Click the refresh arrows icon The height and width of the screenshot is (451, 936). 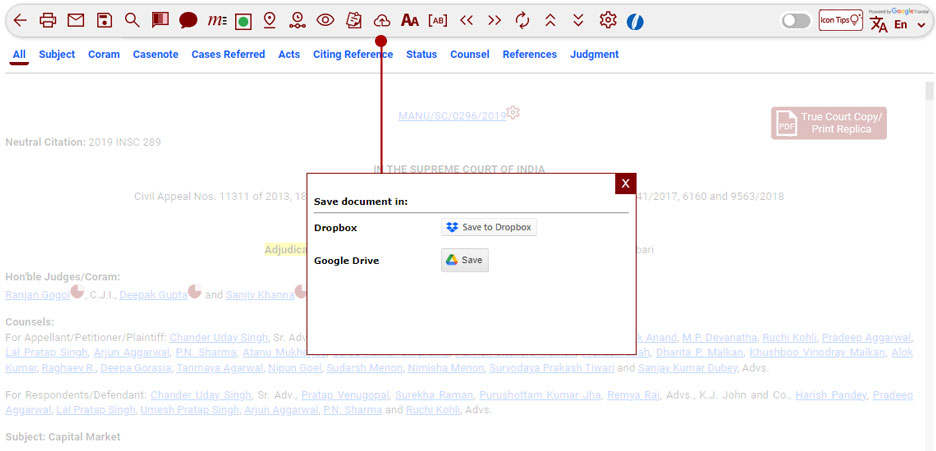(522, 20)
